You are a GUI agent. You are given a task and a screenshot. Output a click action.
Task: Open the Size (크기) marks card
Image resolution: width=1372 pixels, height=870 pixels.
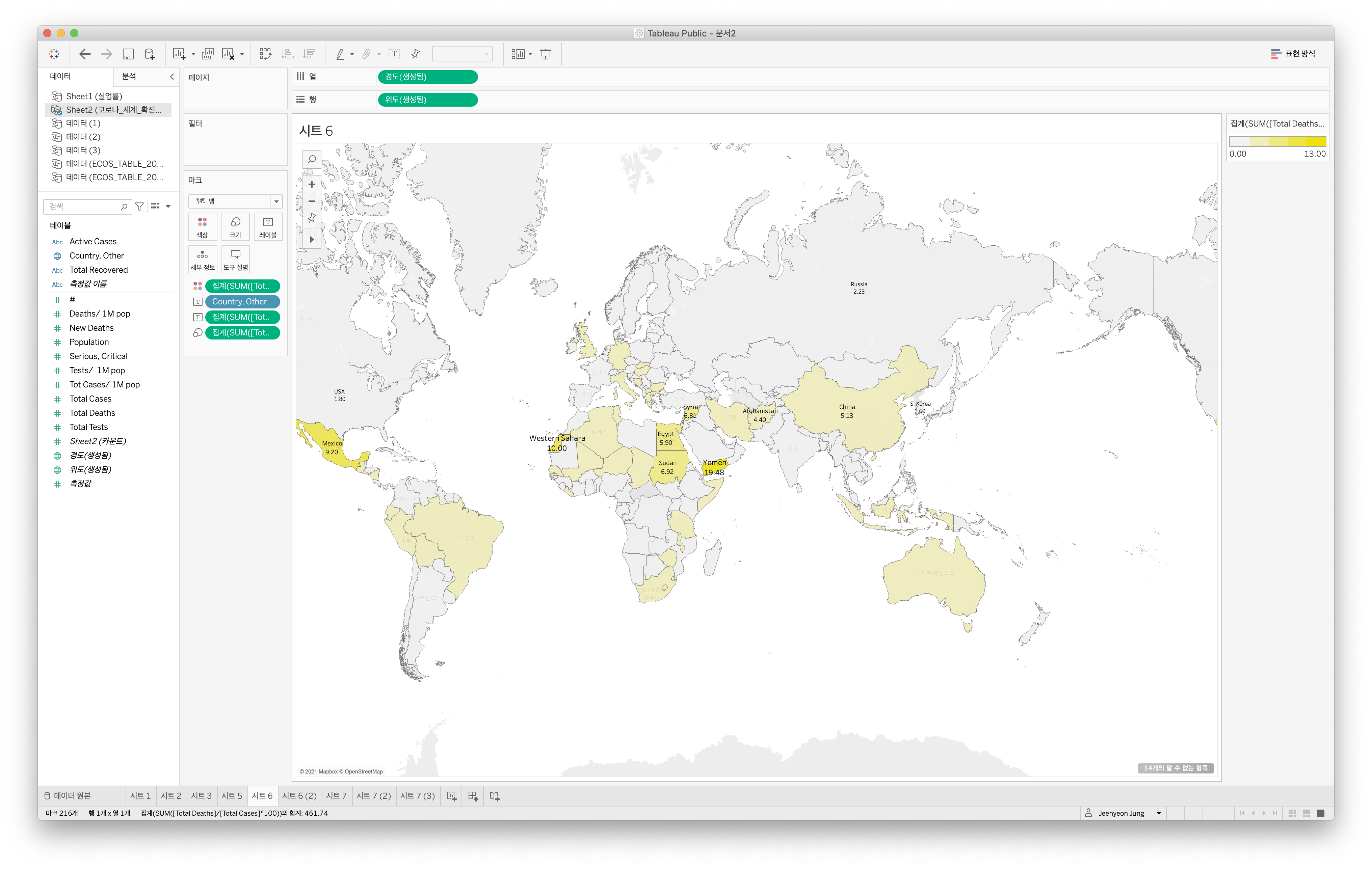pyautogui.click(x=235, y=226)
